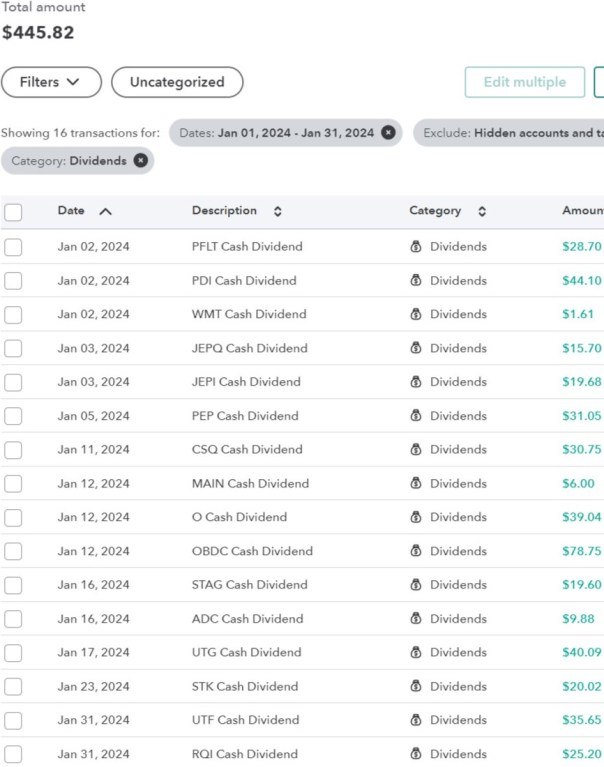
Task: Click dividend category icon for PFLT row
Action: (416, 247)
